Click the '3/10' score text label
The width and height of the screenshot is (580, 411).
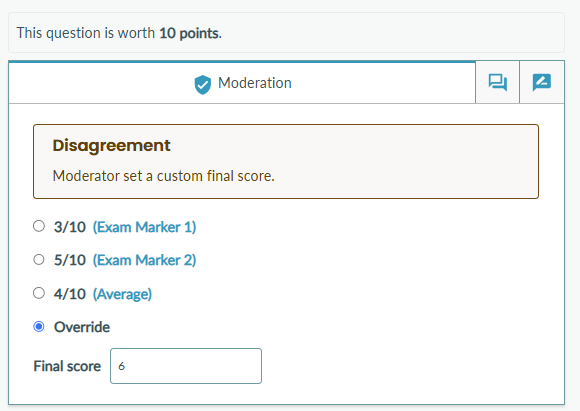point(70,227)
